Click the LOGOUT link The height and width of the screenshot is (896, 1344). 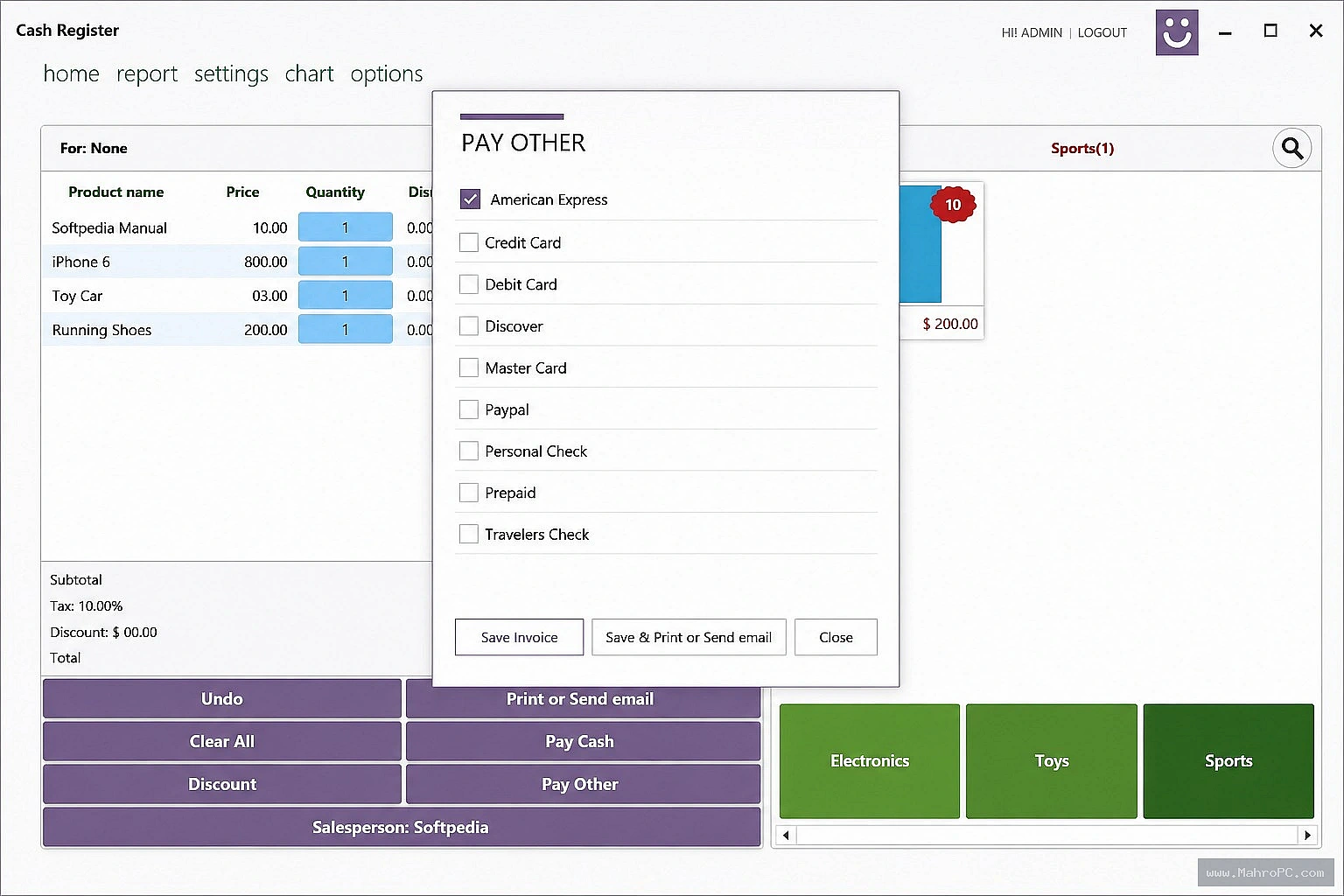(1102, 32)
